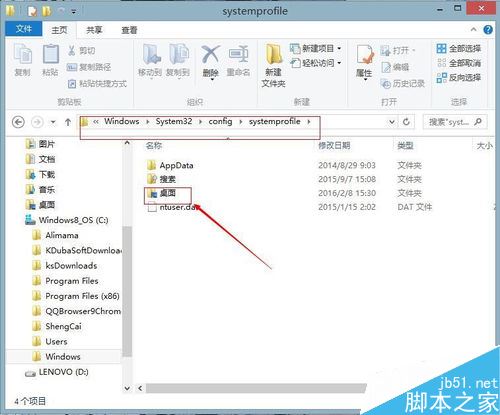500x415 pixels.
Task: Select the folder dated 2016/2/8 15:30
Action: click(161, 193)
